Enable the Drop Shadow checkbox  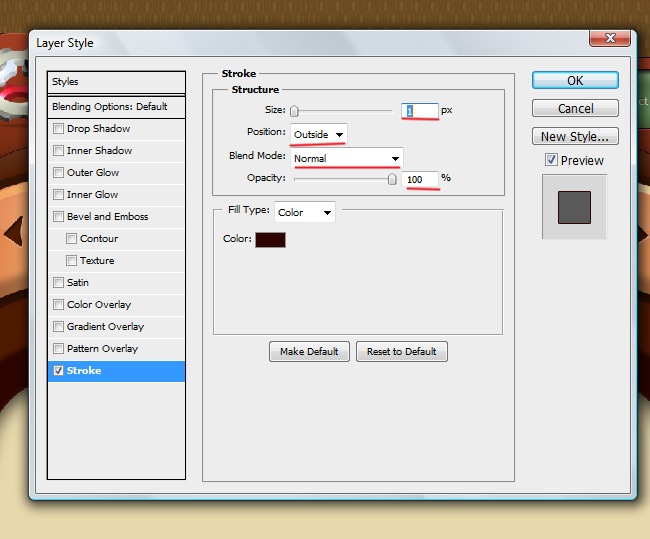pos(58,129)
